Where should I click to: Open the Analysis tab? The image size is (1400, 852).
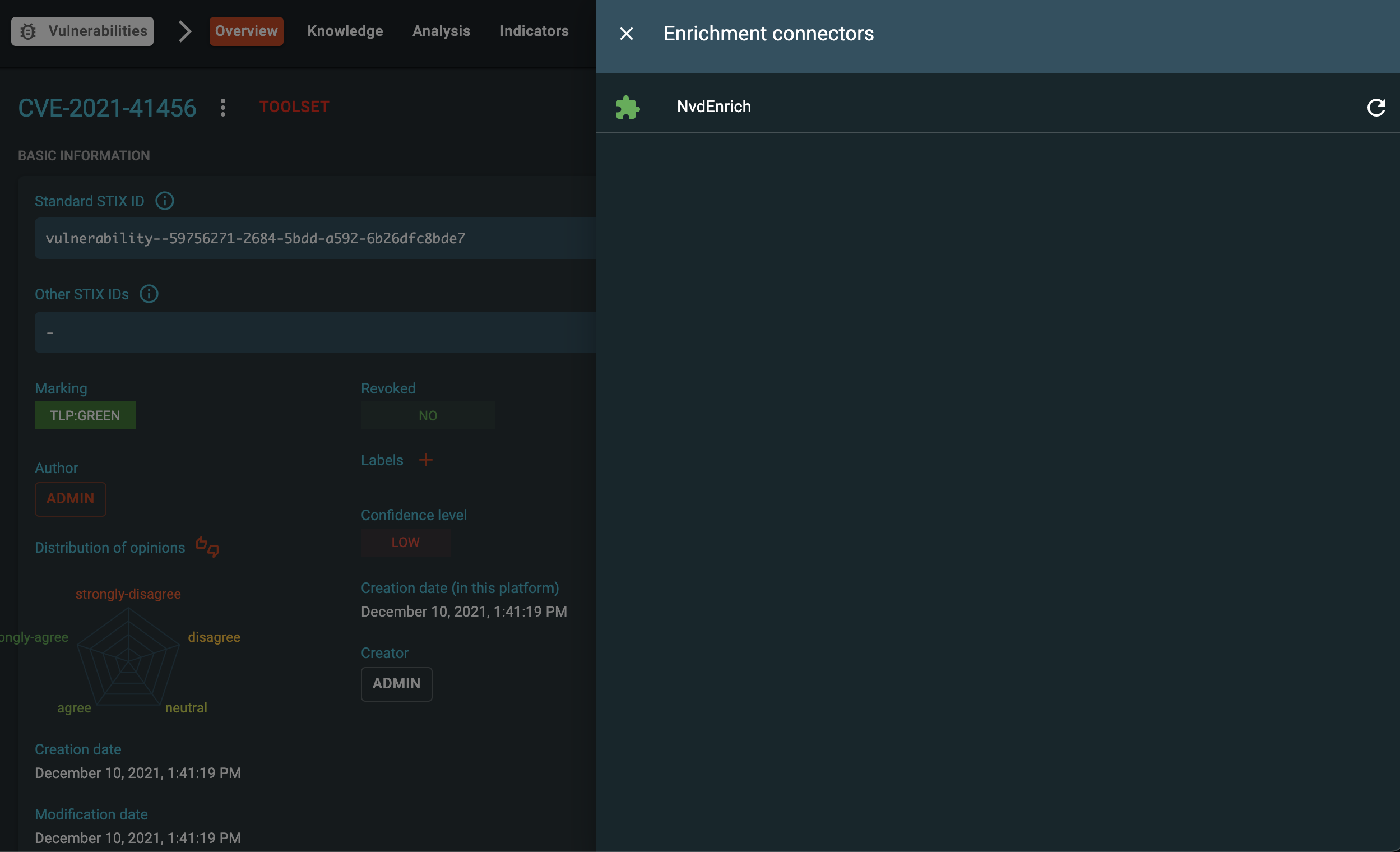442,31
